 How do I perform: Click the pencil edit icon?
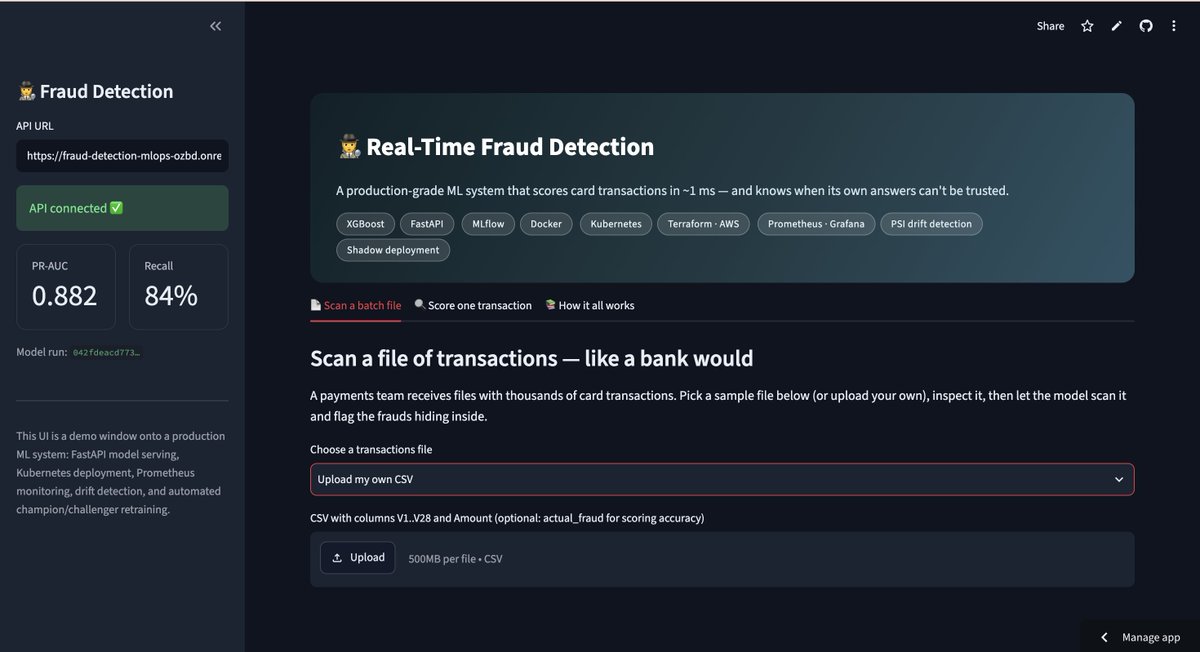pos(1117,26)
